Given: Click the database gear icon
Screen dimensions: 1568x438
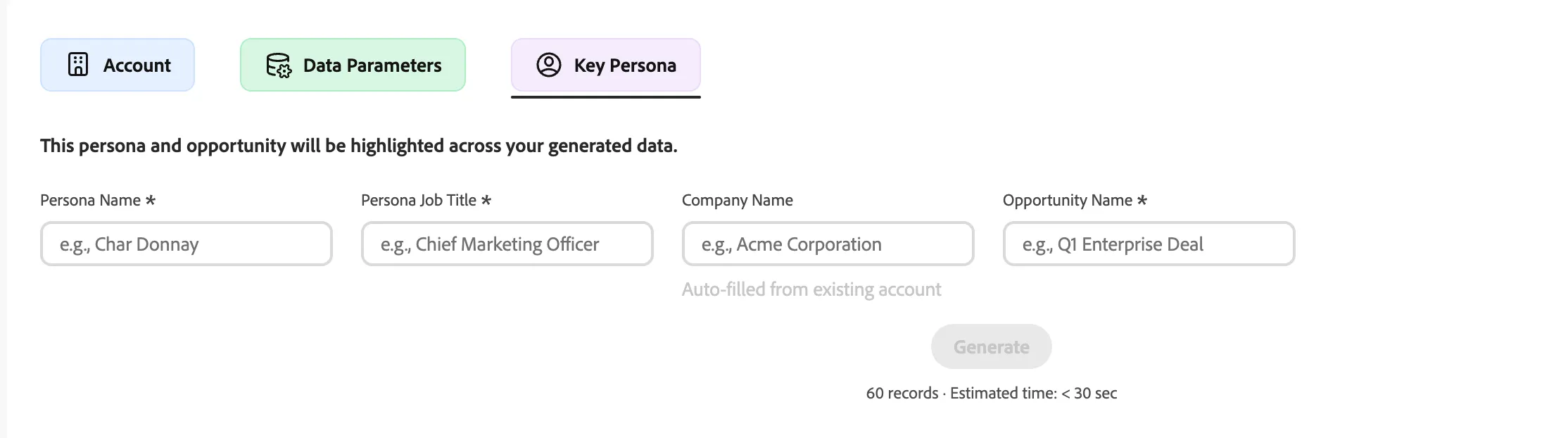Looking at the screenshot, I should click(x=279, y=65).
